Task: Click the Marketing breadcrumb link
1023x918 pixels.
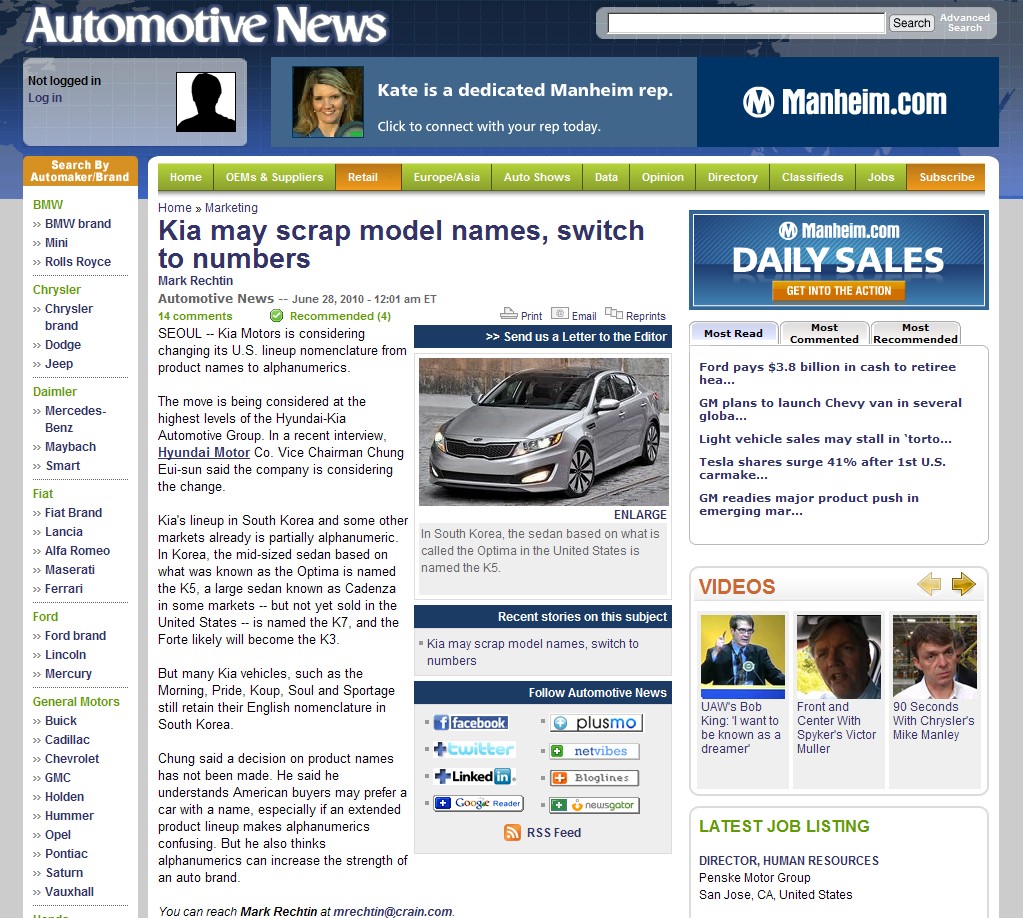Action: [x=231, y=207]
